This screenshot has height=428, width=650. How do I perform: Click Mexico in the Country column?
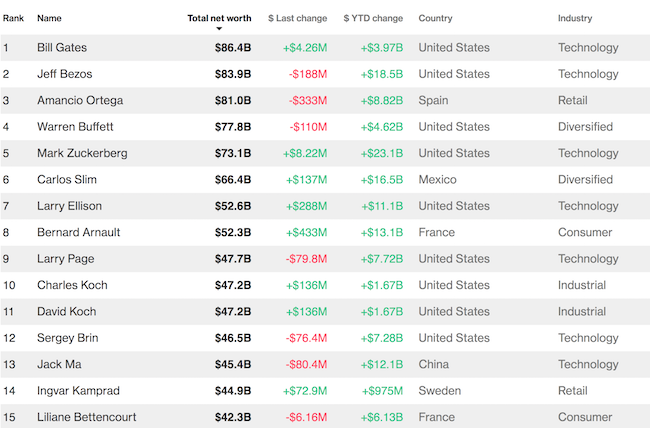coord(437,180)
